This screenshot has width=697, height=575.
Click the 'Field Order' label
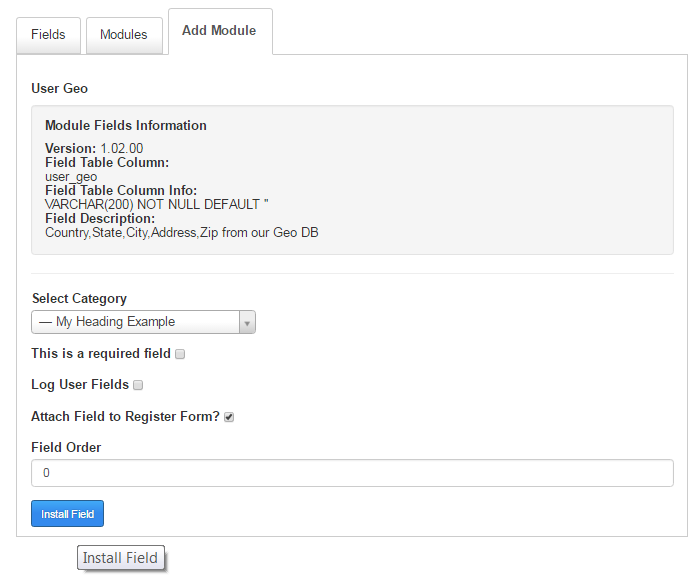[66, 447]
